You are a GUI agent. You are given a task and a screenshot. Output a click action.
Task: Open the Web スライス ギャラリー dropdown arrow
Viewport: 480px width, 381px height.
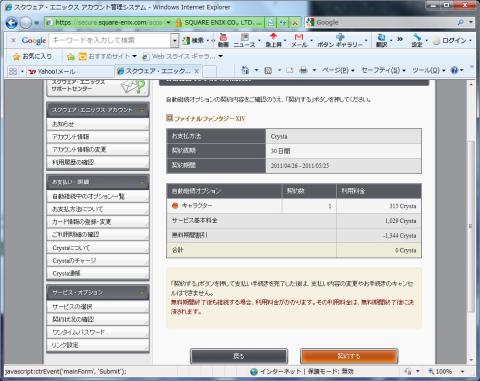click(x=220, y=56)
